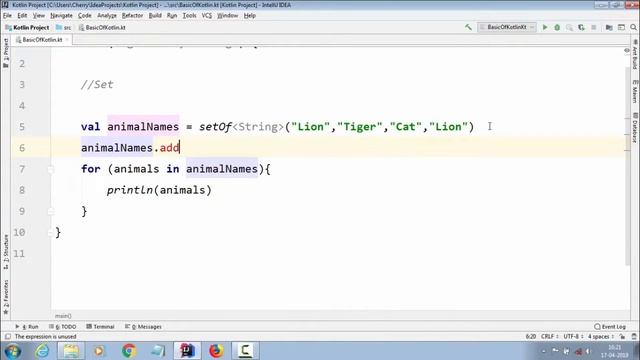Image resolution: width=640 pixels, height=360 pixels.
Task: Open the Maven side panel
Action: (x=635, y=91)
